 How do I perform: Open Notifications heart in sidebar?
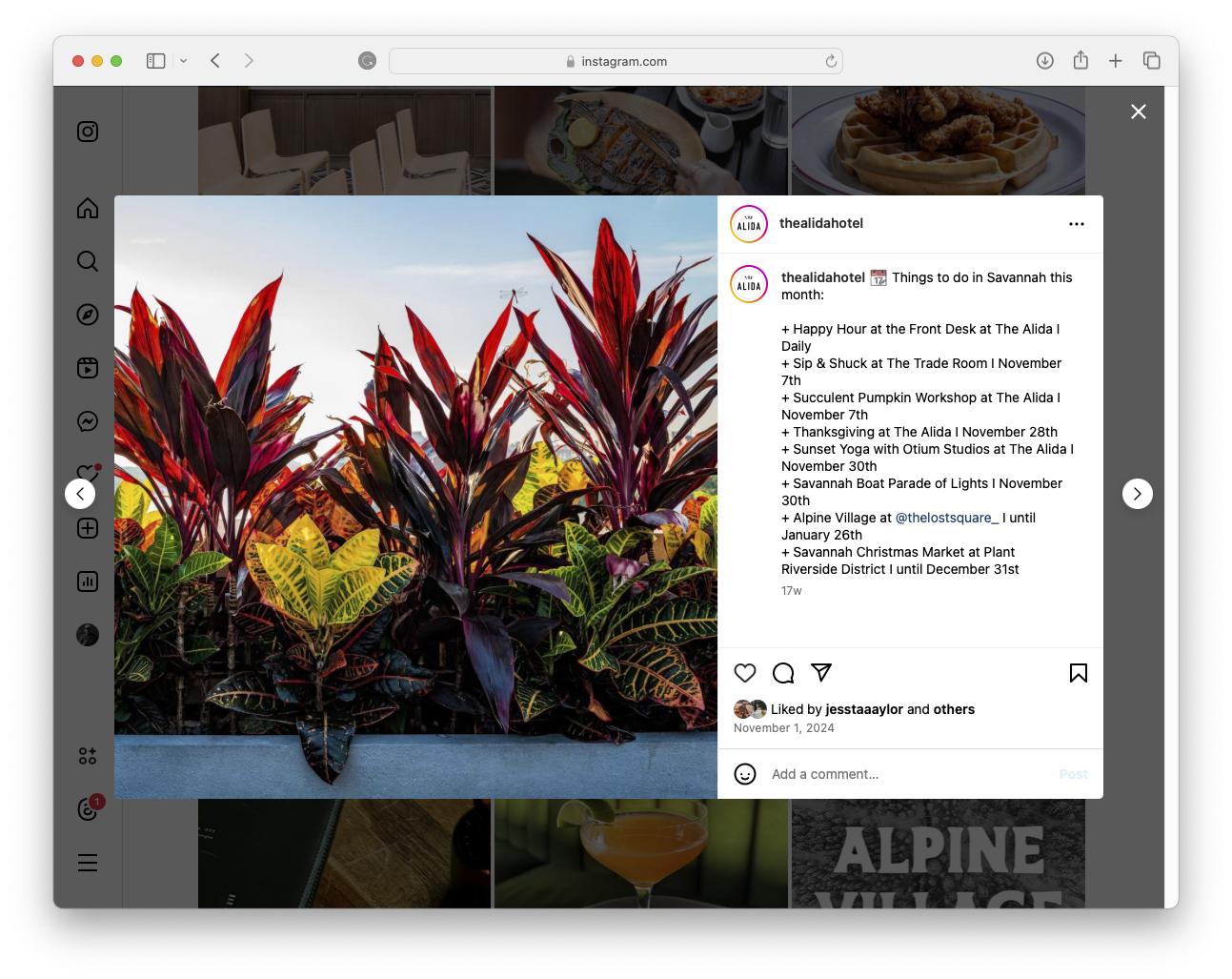coord(88,472)
